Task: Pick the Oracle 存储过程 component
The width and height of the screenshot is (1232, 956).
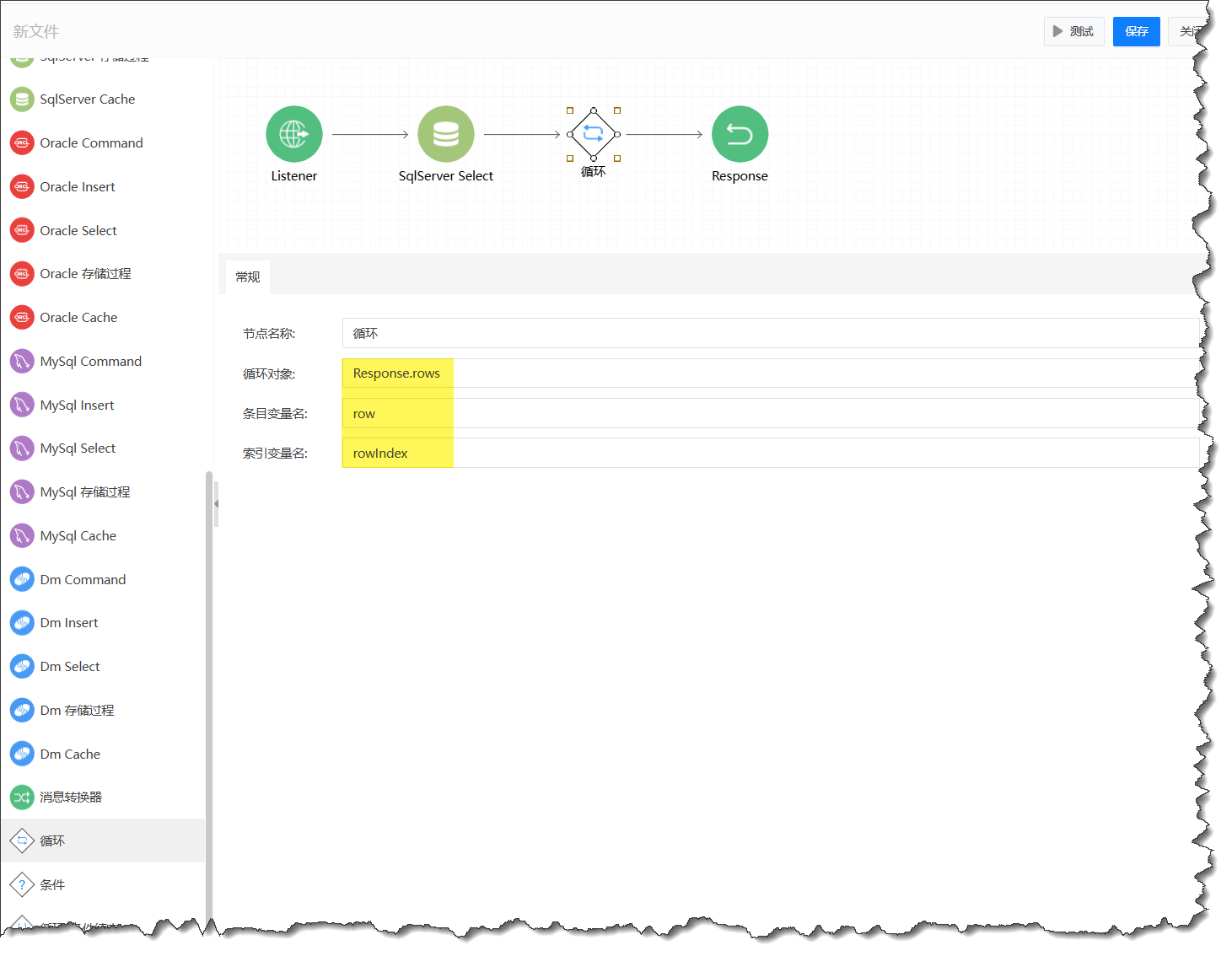Action: click(85, 274)
